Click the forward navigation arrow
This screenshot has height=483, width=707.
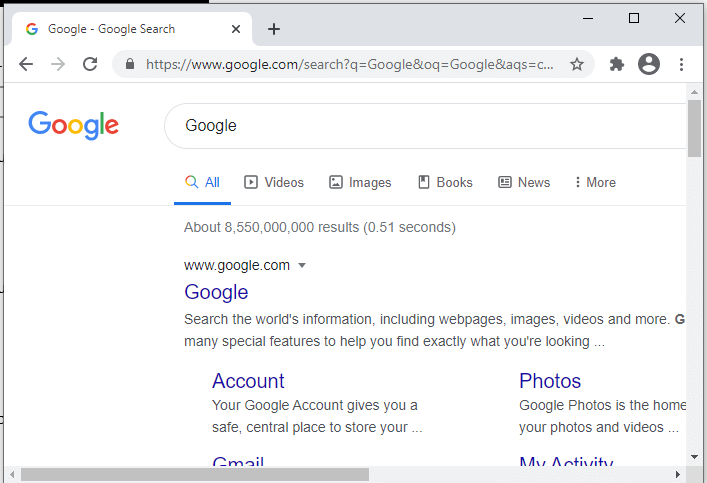pos(58,64)
